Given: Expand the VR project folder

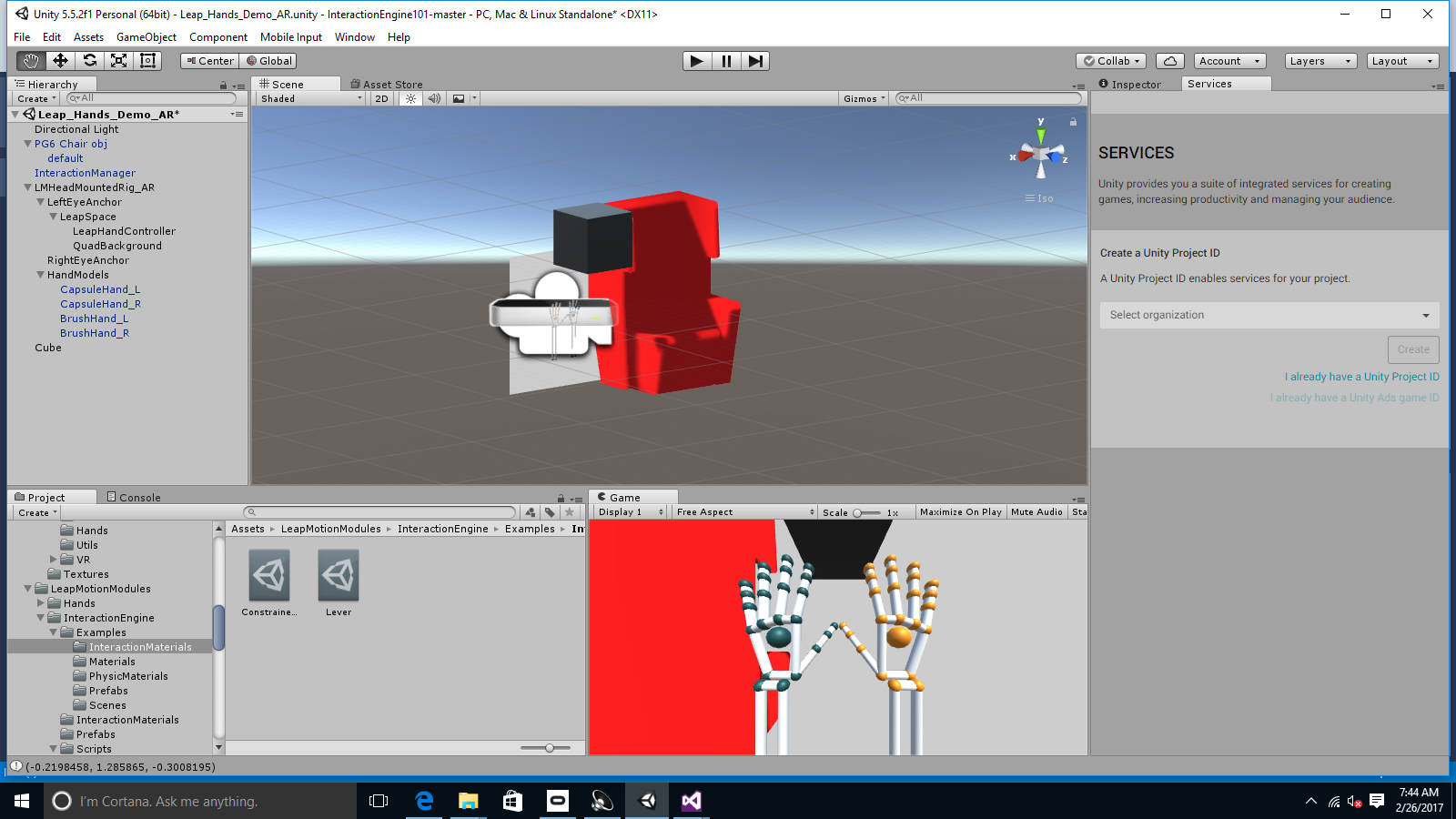Looking at the screenshot, I should tap(53, 560).
